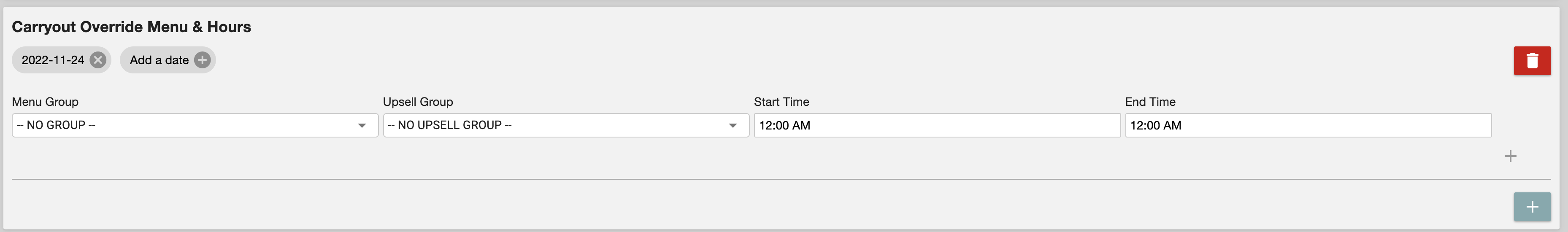The image size is (1568, 232).
Task: Click the 'Add a date' chip label
Action: 159,60
